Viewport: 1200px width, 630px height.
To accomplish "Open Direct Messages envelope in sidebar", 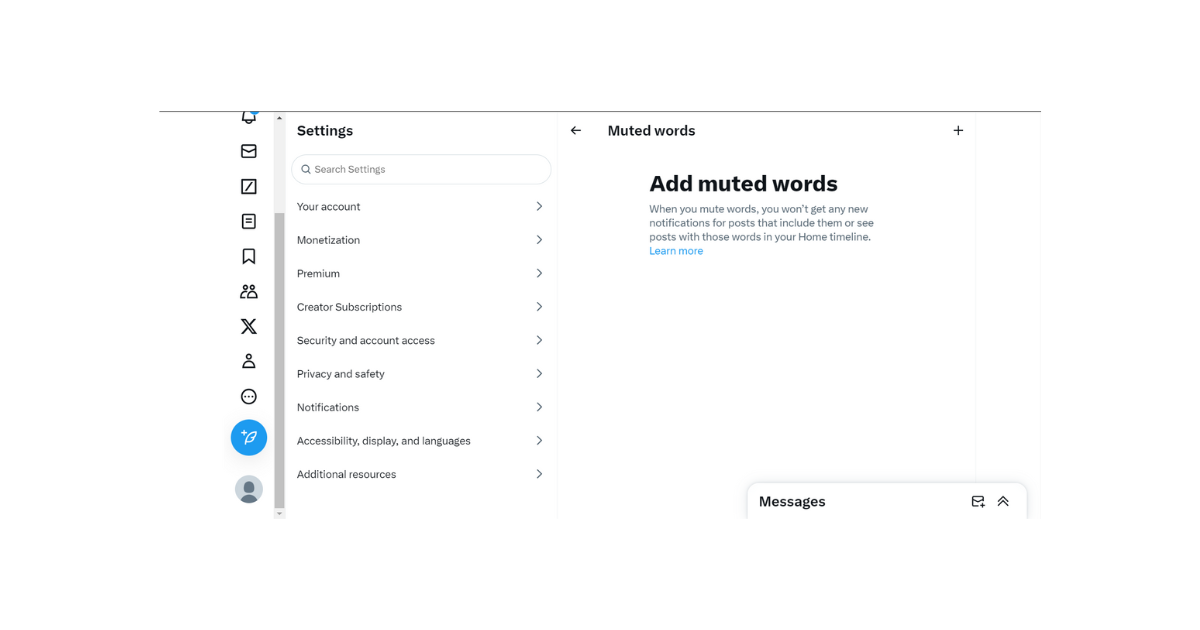I will coord(249,151).
